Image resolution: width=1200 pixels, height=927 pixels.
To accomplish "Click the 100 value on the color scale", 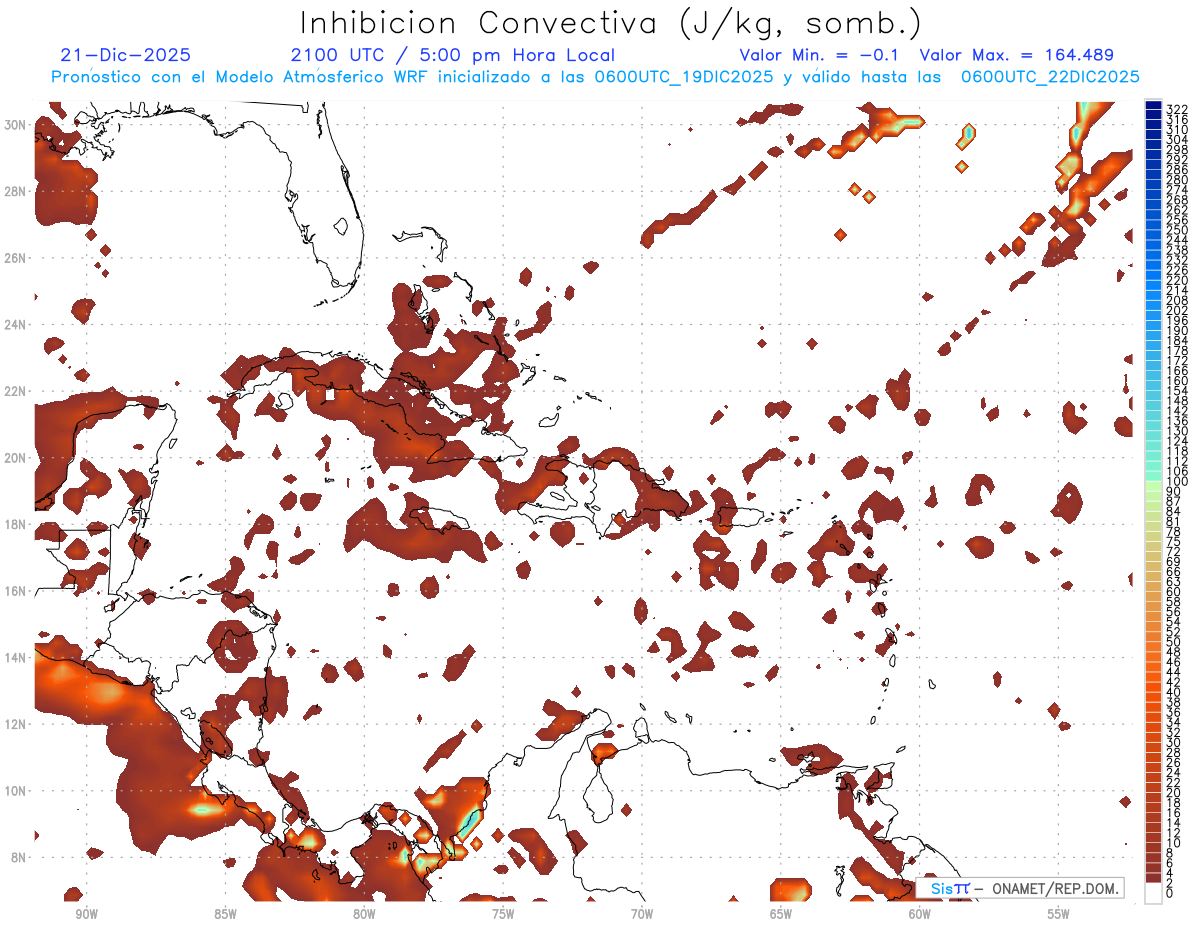I will pos(1177,482).
